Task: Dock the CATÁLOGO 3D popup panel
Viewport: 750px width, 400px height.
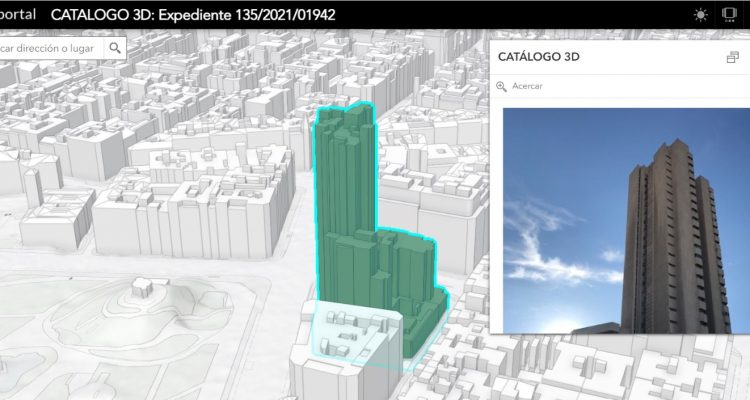Action: [732, 57]
